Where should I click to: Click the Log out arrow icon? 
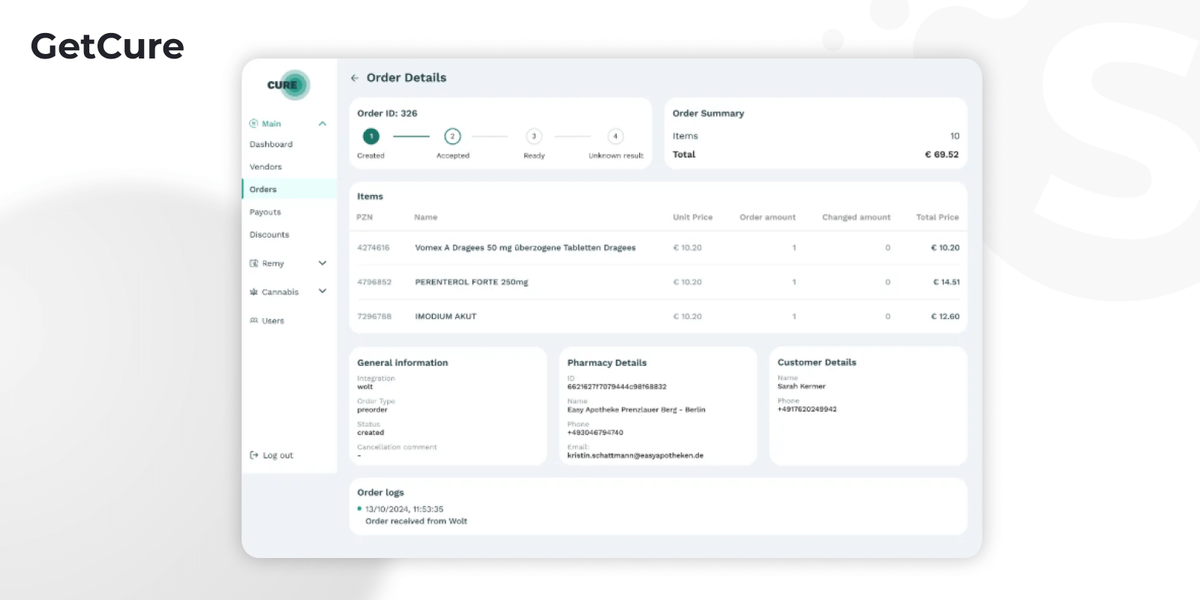254,455
